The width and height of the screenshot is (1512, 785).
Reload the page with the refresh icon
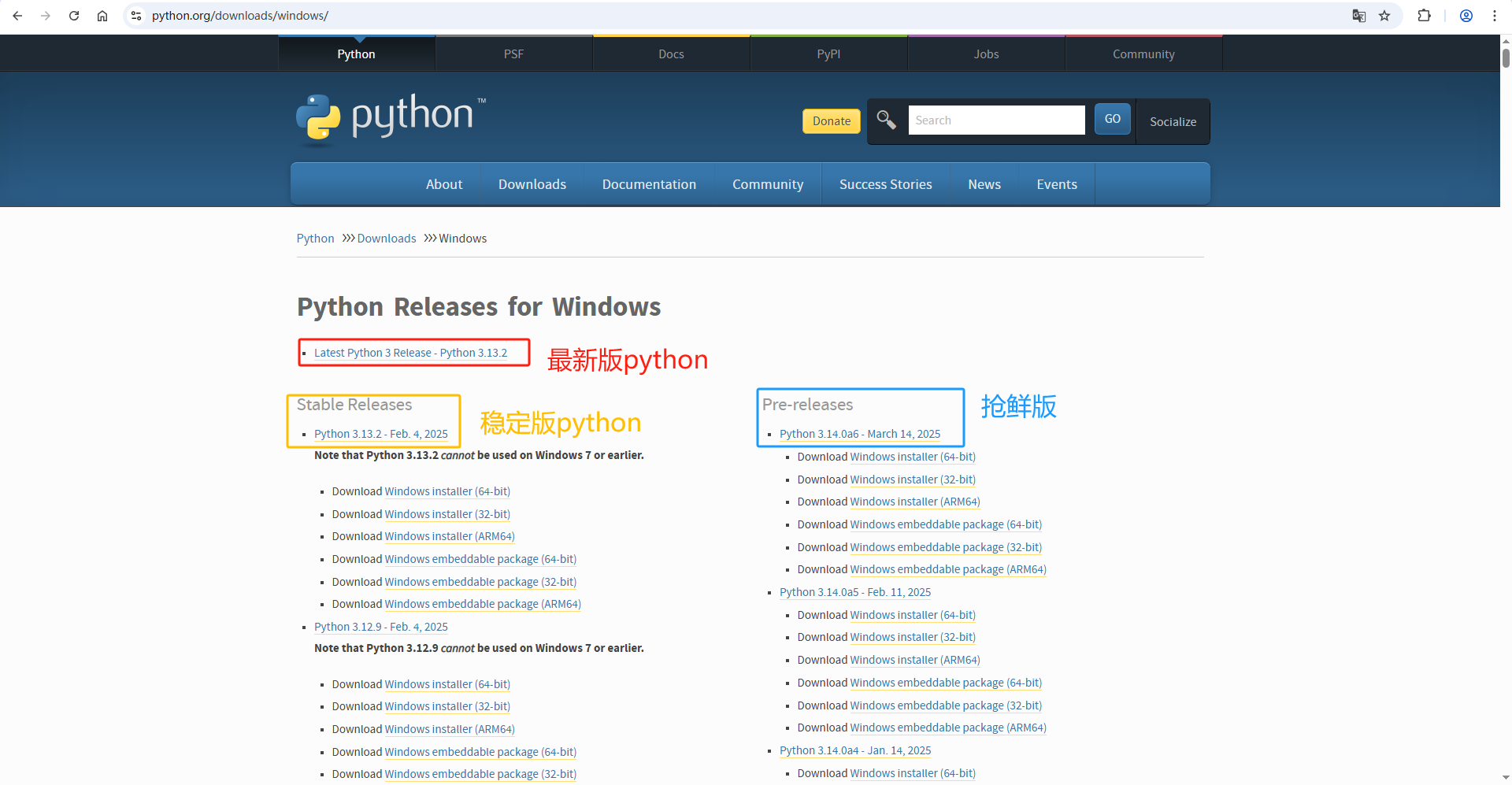(74, 16)
